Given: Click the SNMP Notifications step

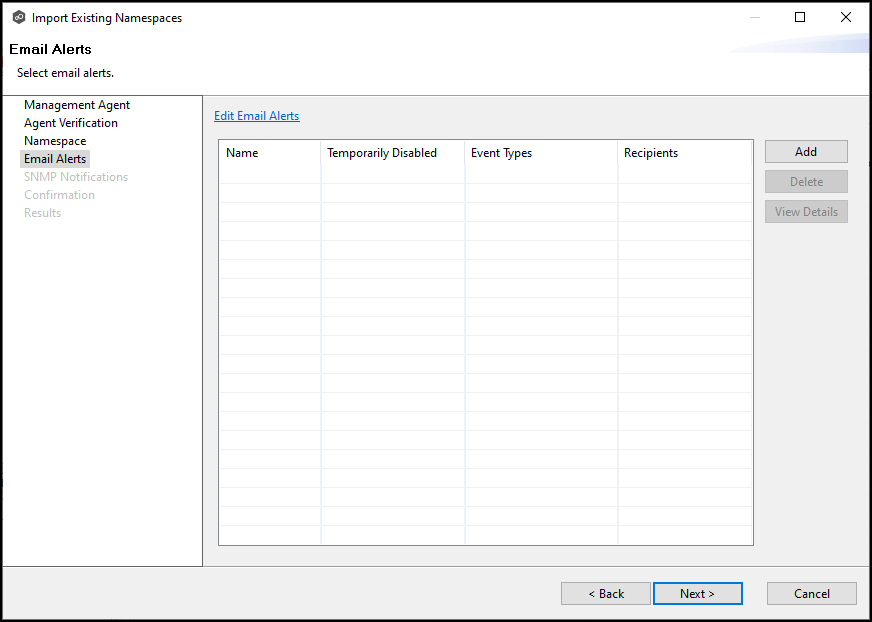Looking at the screenshot, I should (76, 177).
